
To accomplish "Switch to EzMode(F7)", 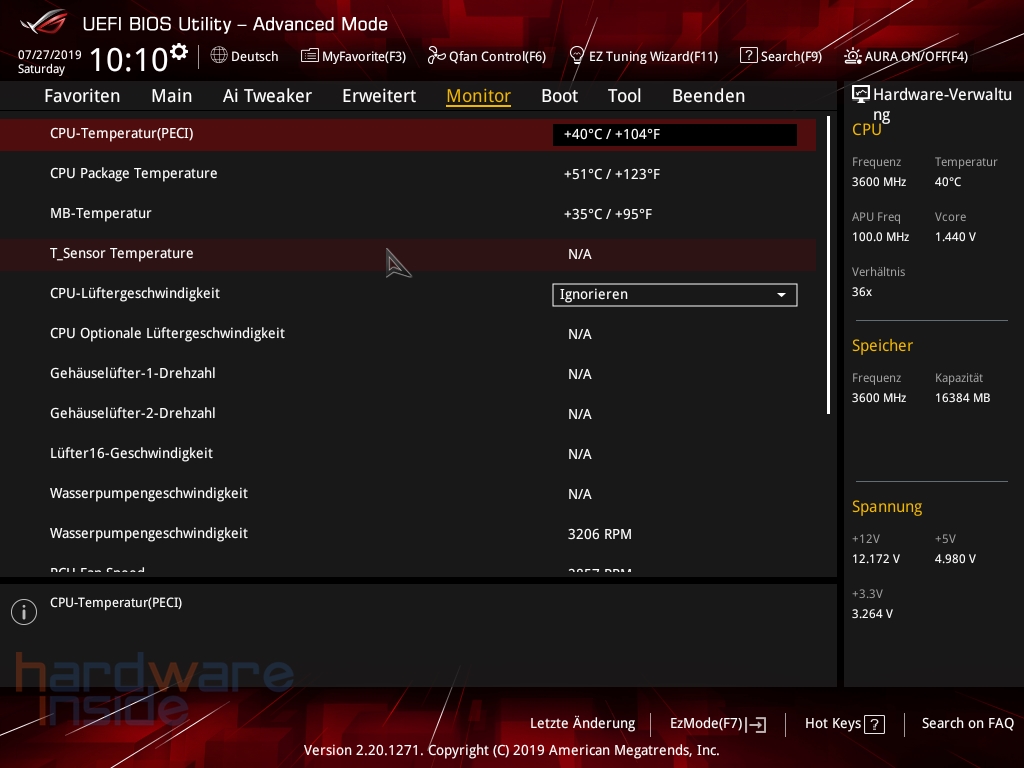I will [707, 723].
